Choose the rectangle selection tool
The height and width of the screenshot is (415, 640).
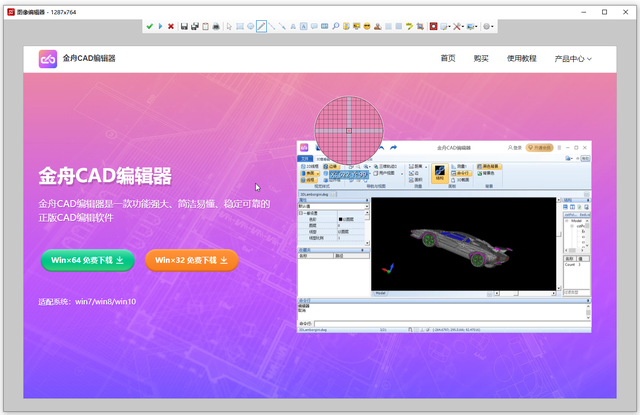click(240, 27)
